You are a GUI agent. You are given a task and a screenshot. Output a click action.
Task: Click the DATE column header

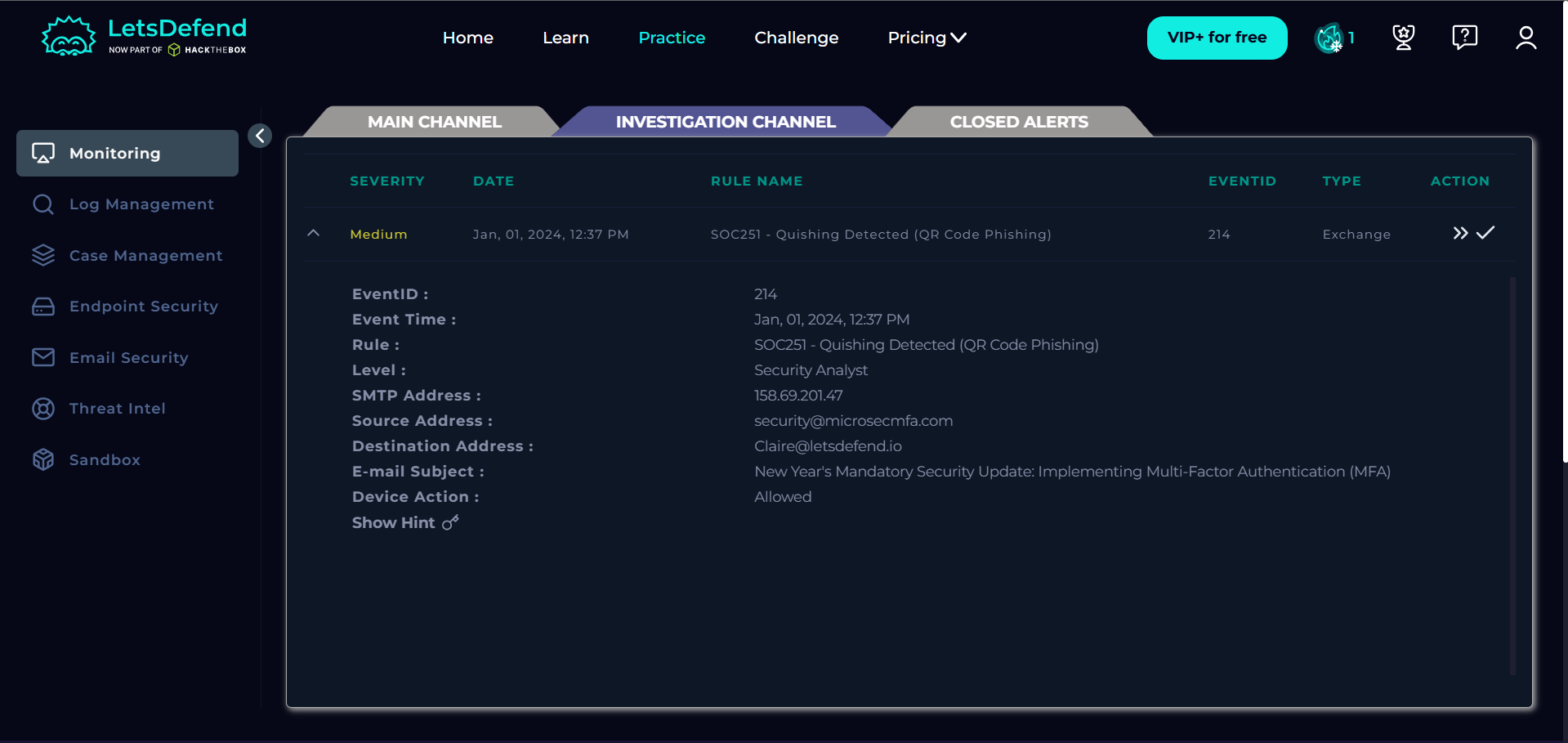coord(494,181)
